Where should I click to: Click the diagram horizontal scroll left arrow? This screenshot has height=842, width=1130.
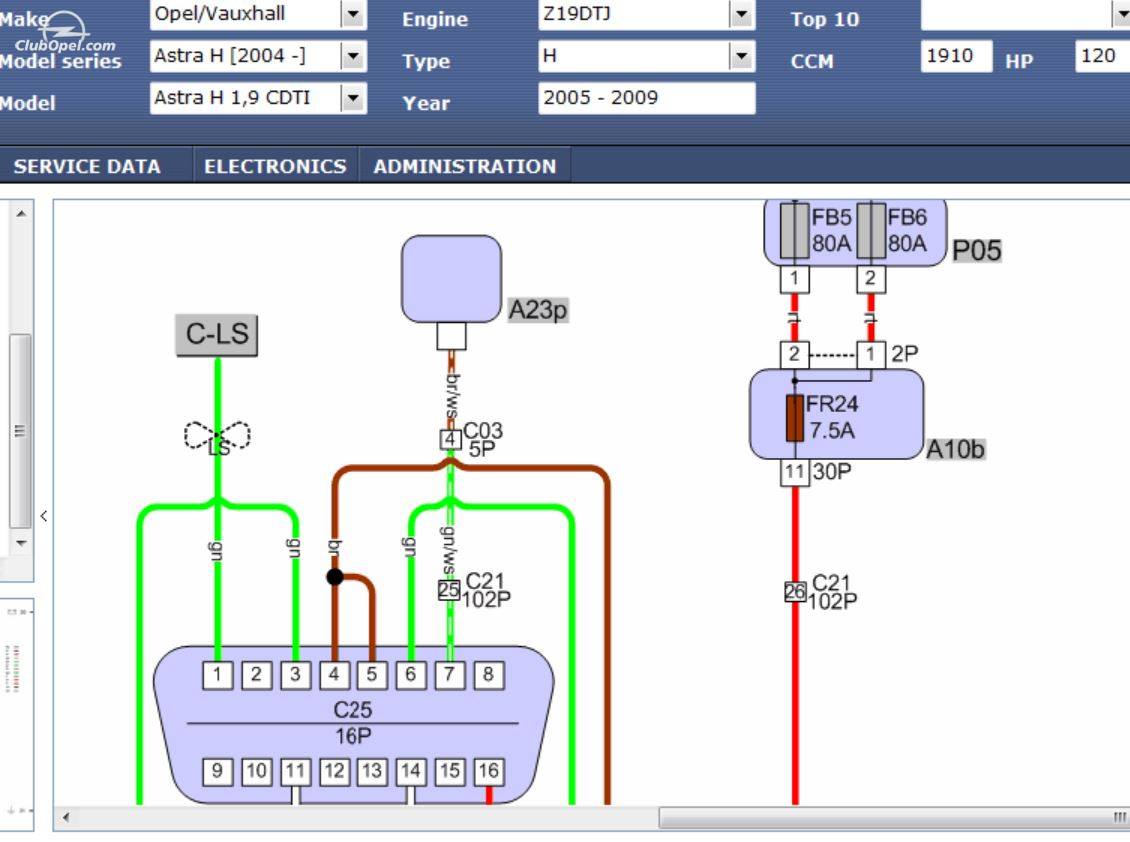click(66, 817)
